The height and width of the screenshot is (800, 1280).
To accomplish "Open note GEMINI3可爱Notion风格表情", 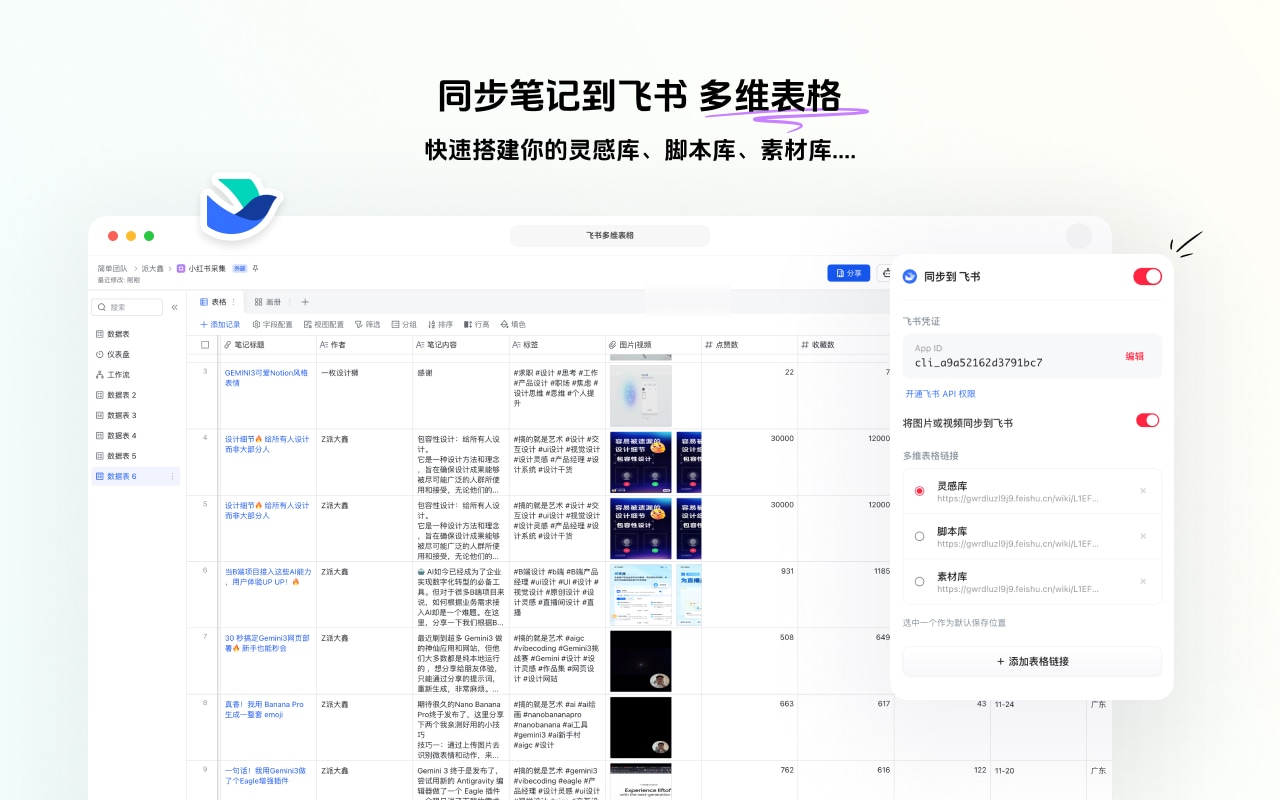I will 266,377.
